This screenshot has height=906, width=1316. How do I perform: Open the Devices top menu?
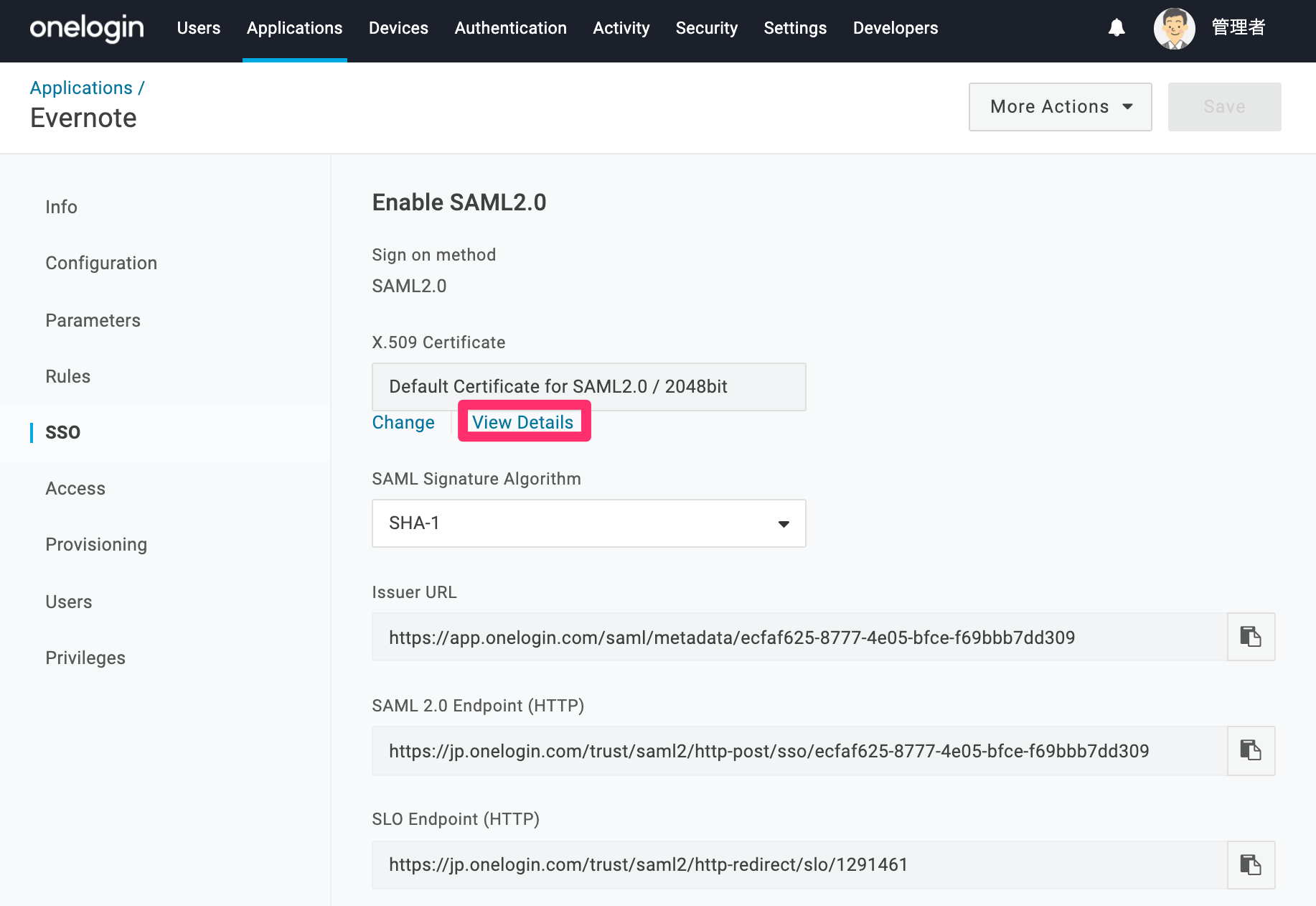398,28
